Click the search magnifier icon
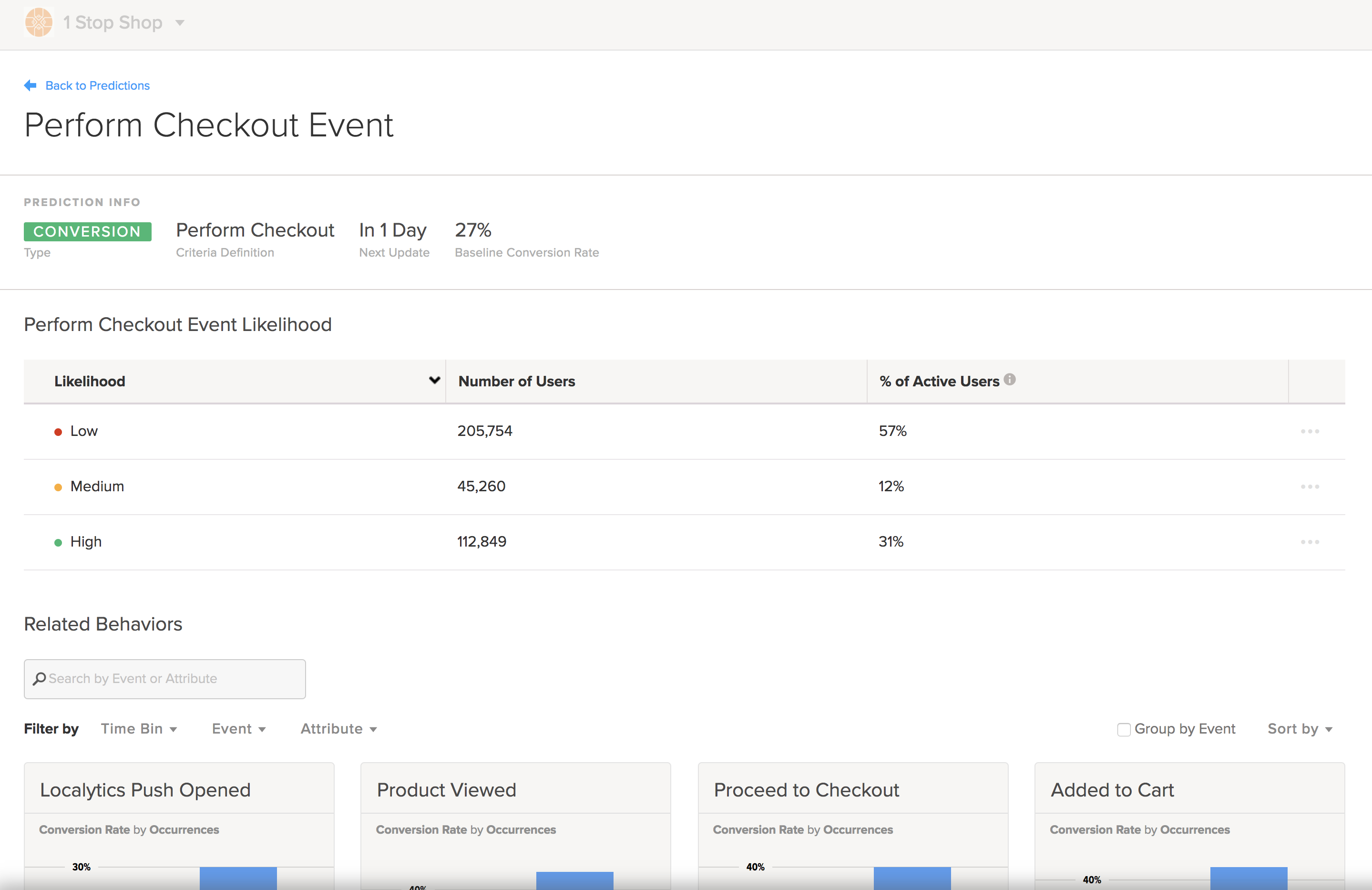 pos(39,679)
